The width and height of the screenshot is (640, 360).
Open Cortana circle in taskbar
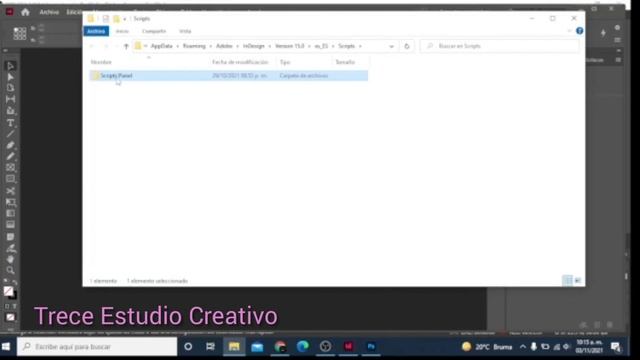pos(188,347)
